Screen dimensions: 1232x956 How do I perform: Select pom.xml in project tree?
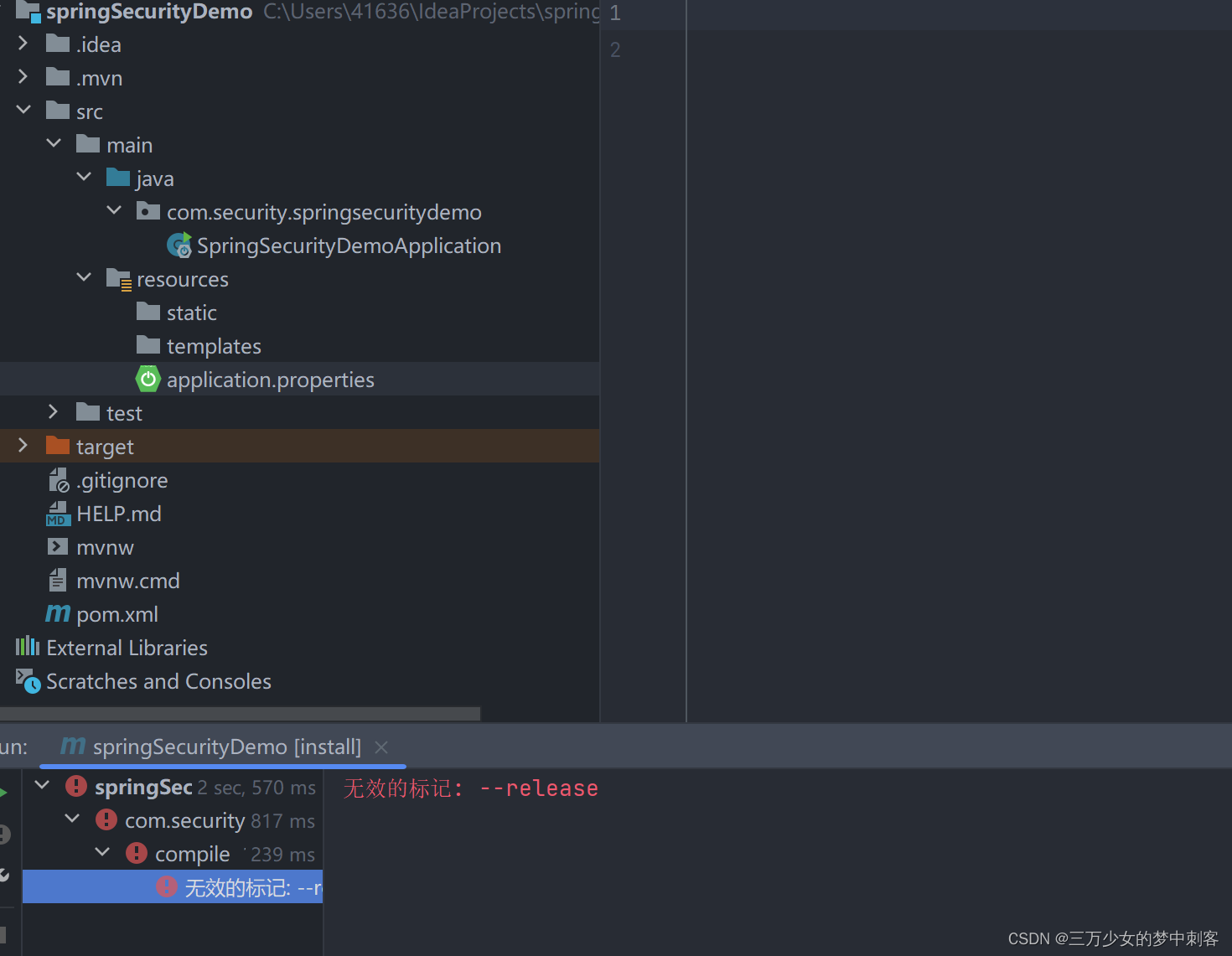coord(117,614)
